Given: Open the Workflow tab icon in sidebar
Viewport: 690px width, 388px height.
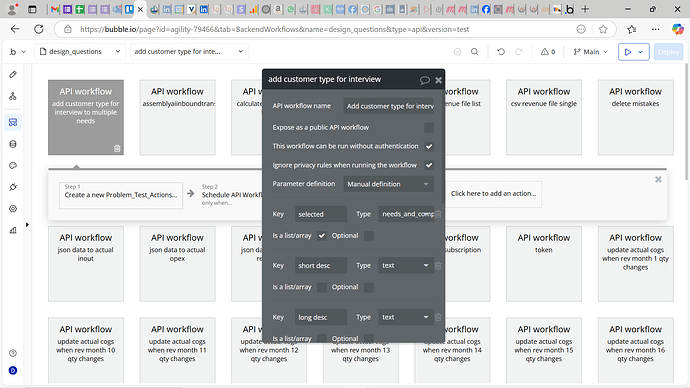Looking at the screenshot, I should pyautogui.click(x=13, y=96).
